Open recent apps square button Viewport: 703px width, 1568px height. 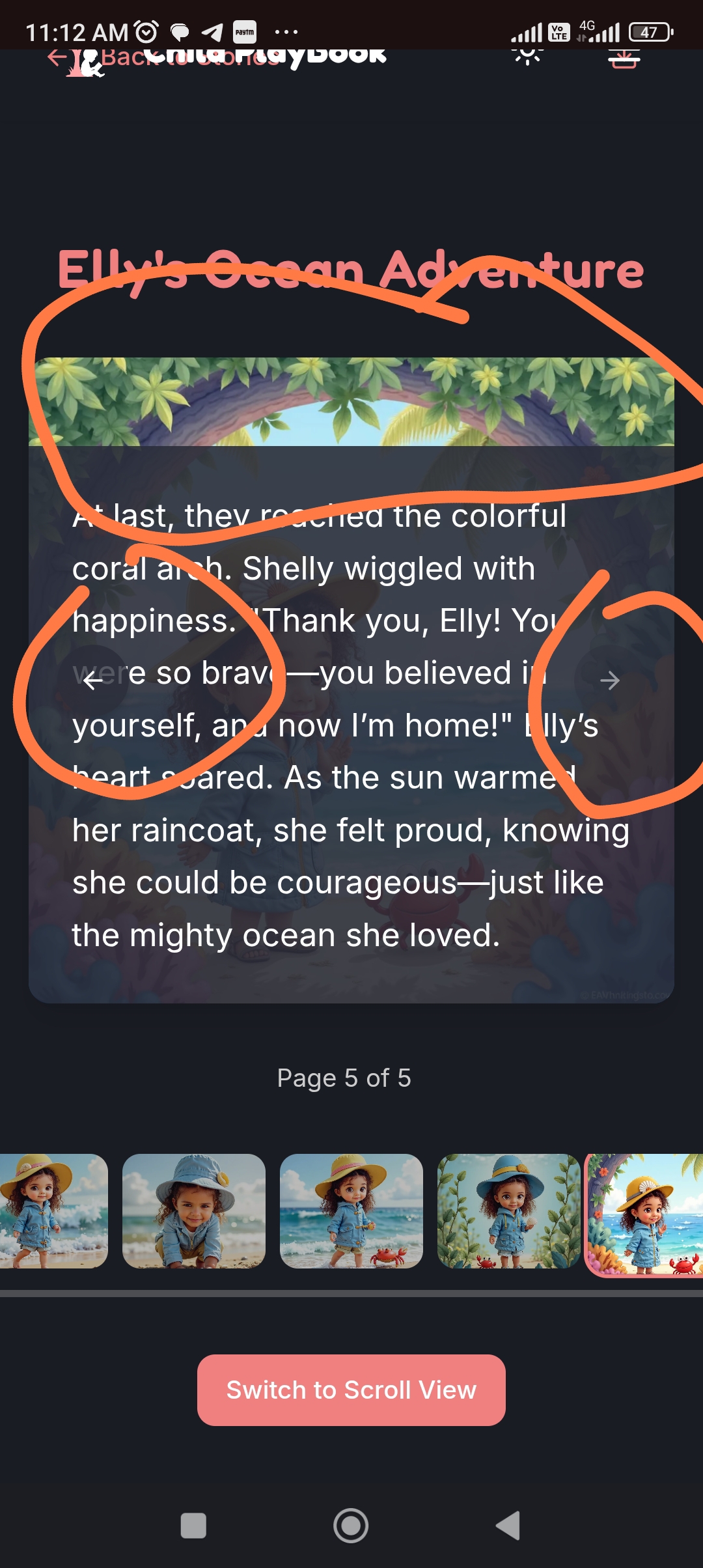click(x=193, y=1525)
